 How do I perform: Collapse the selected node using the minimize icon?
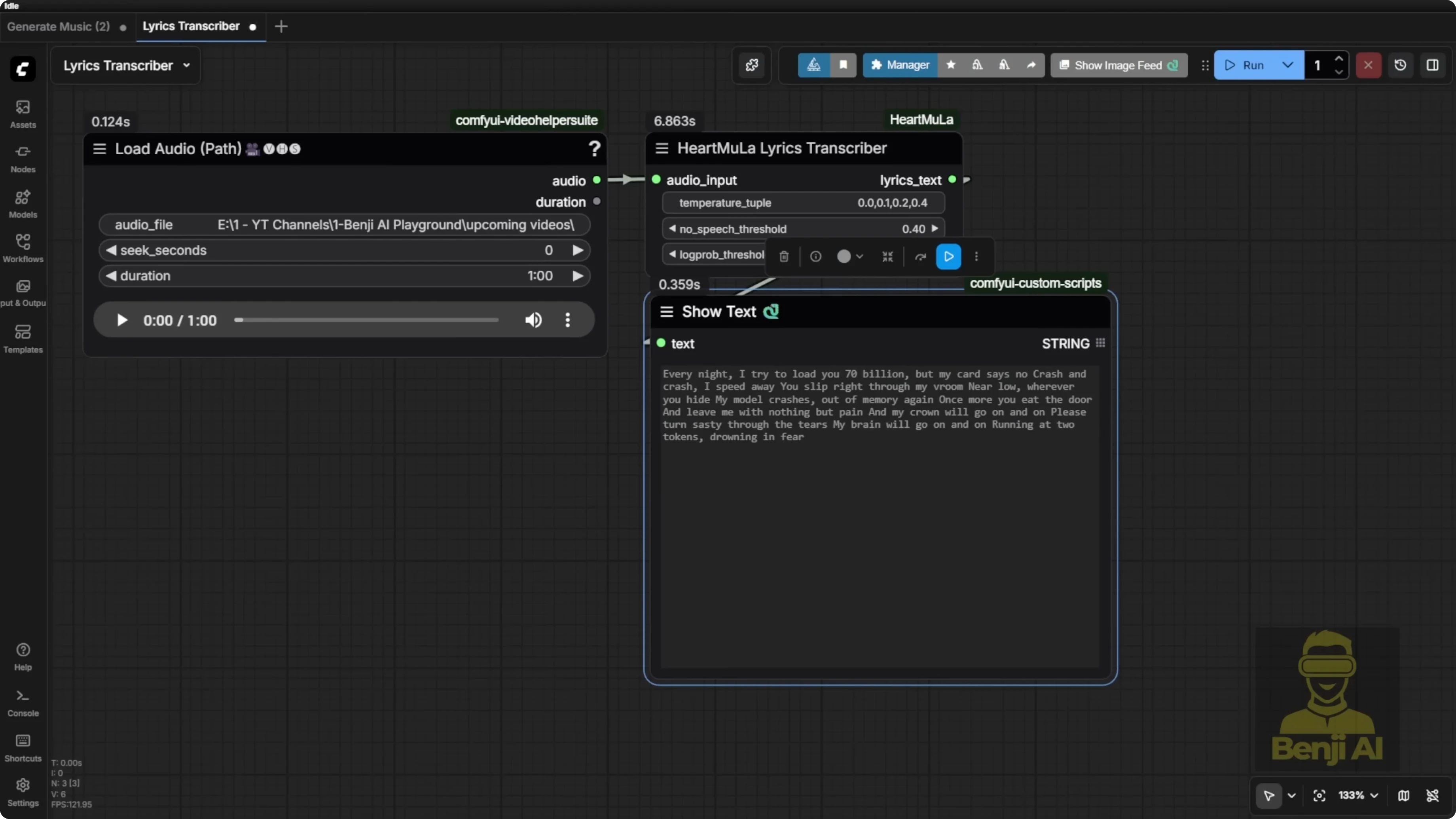coord(887,257)
